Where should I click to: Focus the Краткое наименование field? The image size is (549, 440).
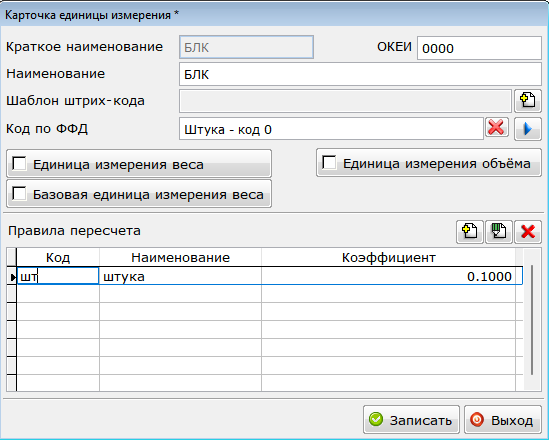click(246, 47)
